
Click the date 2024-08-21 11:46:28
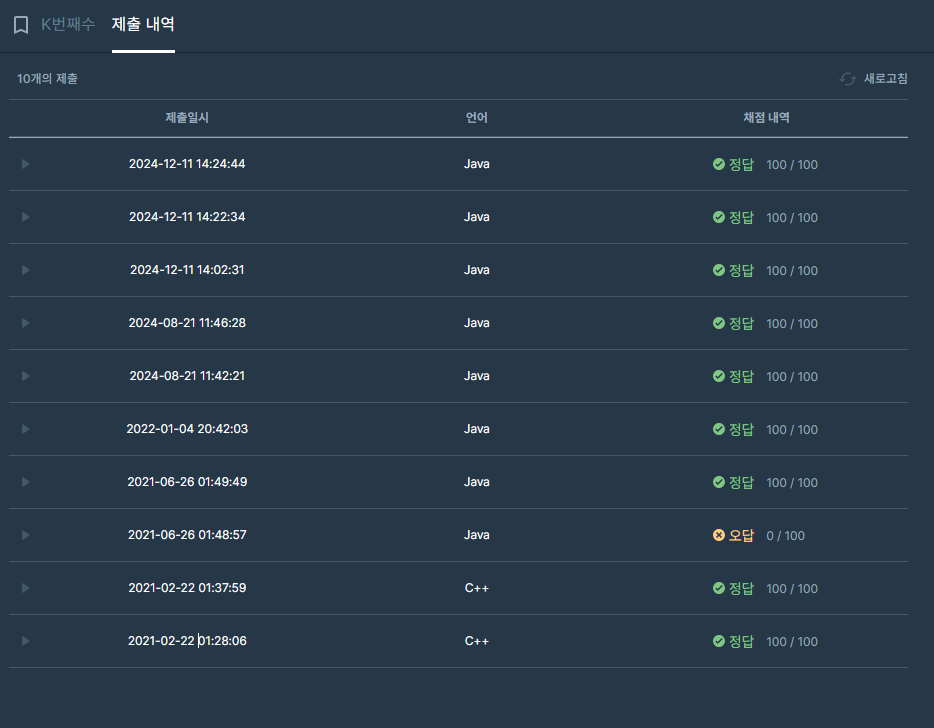[187, 323]
